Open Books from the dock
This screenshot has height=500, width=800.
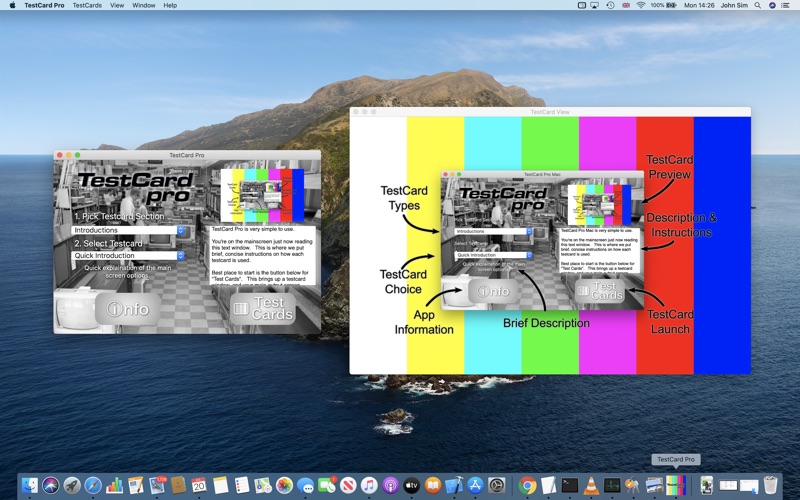pyautogui.click(x=433, y=485)
